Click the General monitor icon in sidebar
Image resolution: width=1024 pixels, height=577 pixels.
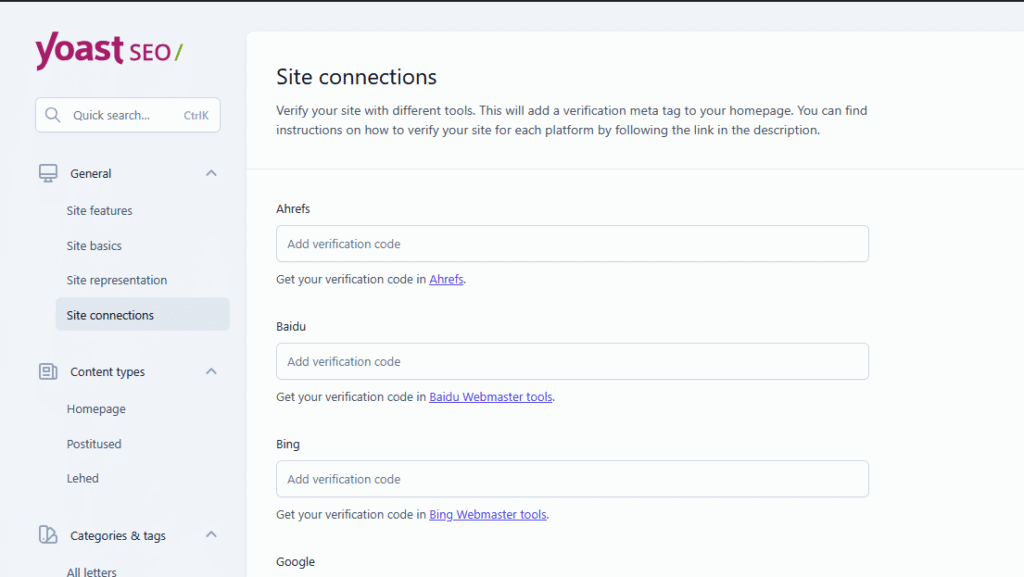[48, 173]
